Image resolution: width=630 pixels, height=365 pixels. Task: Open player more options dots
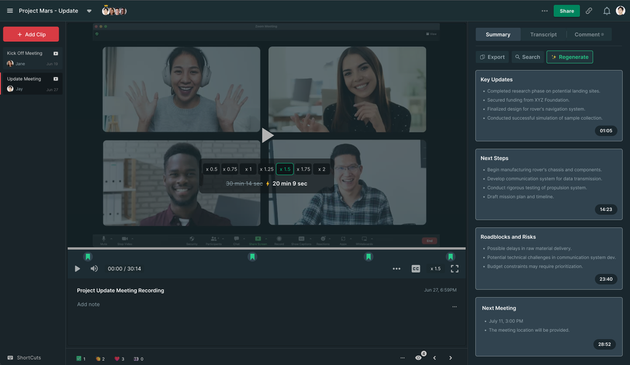coord(396,269)
